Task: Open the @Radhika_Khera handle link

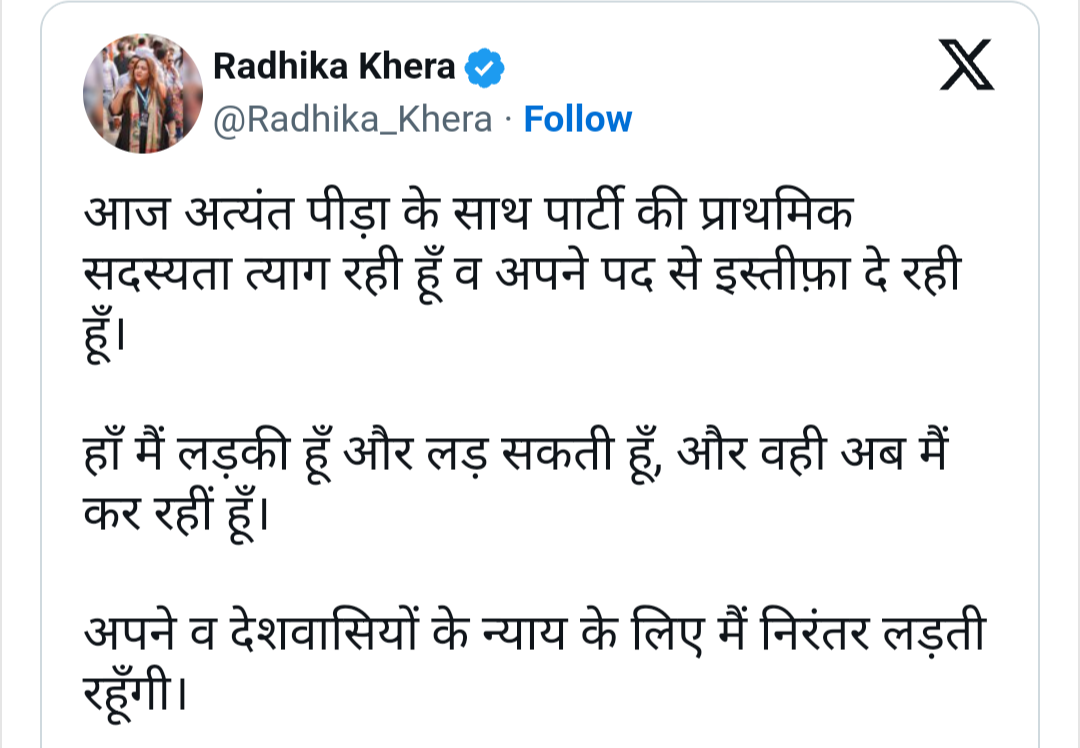Action: 353,120
